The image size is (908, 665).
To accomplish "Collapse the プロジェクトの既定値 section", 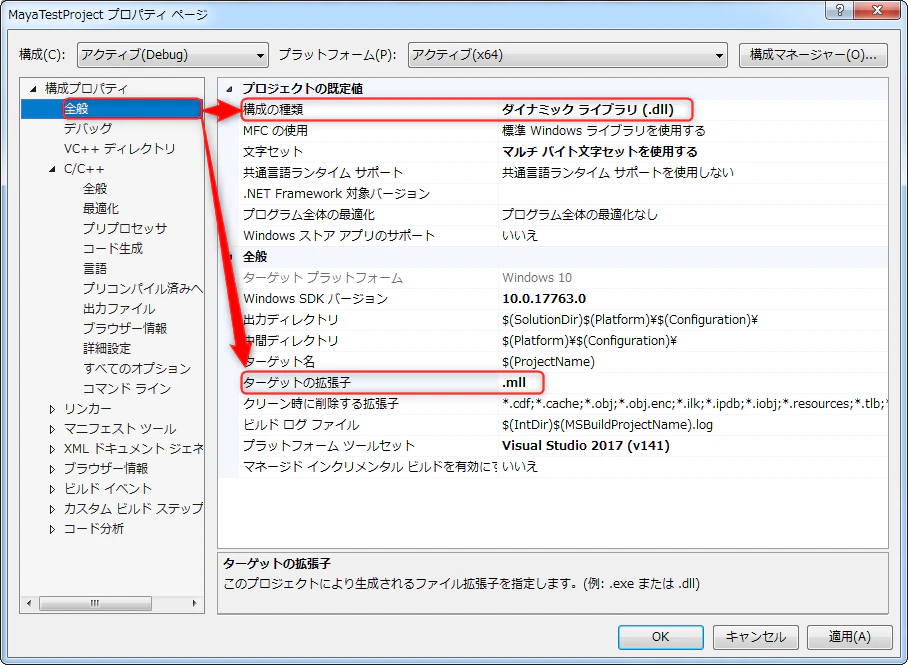I will pyautogui.click(x=229, y=89).
